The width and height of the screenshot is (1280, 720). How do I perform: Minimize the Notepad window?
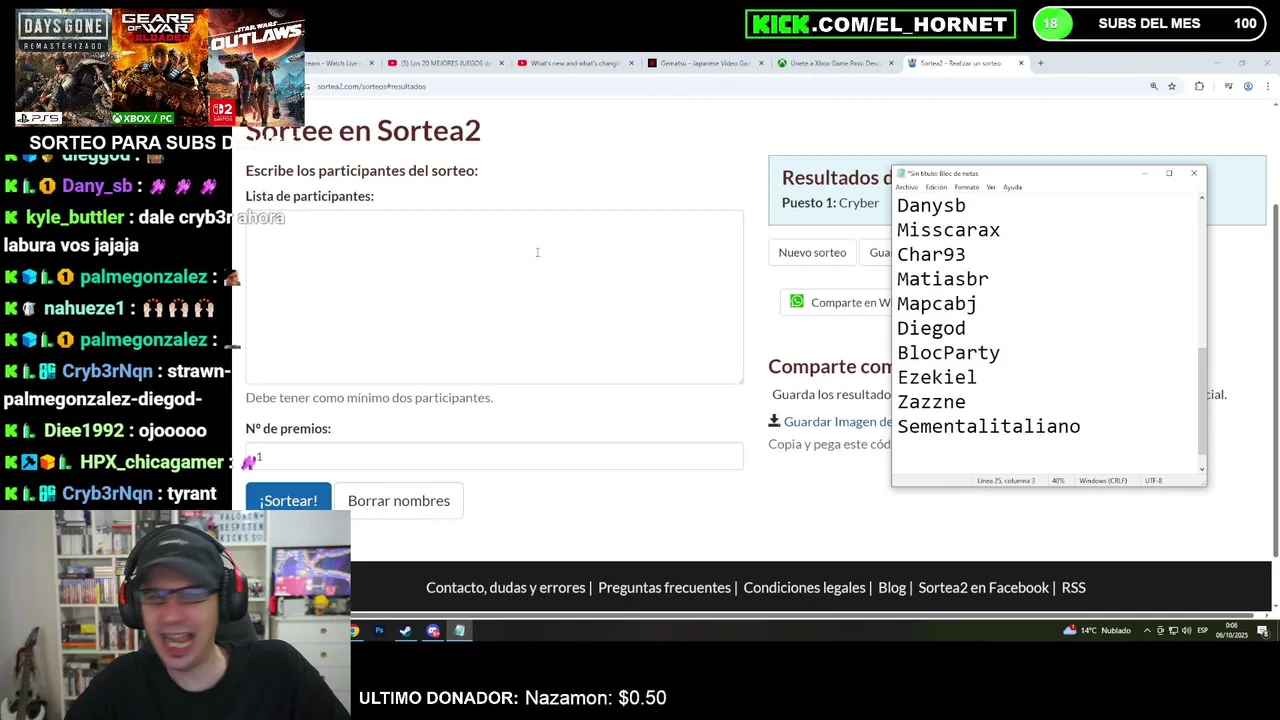click(x=1143, y=173)
